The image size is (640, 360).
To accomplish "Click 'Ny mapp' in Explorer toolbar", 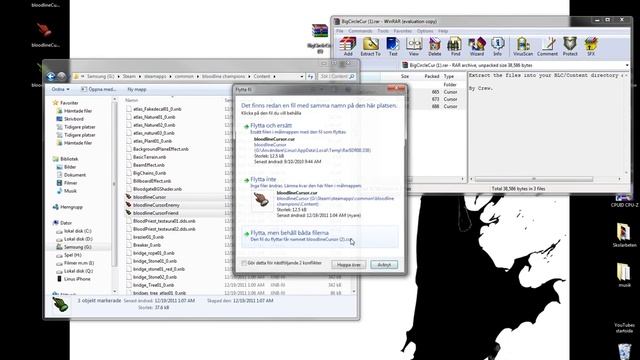I will click(137, 89).
